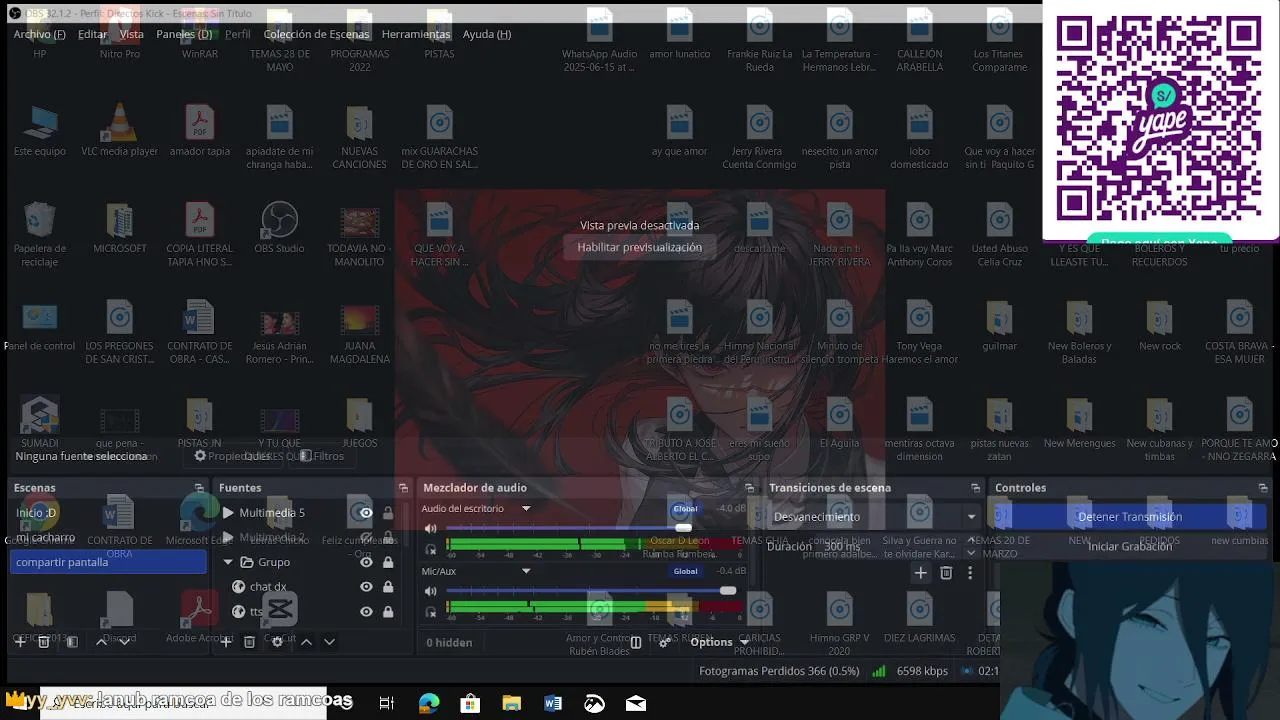Select the Inicio :D scene
The width and height of the screenshot is (1280, 720).
[107, 513]
